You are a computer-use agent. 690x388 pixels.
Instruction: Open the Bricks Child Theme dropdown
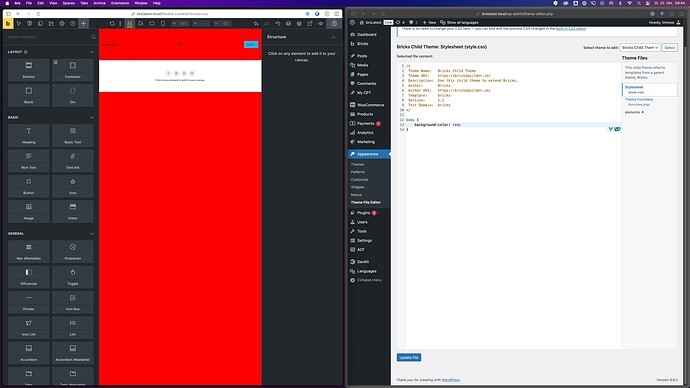pos(640,48)
